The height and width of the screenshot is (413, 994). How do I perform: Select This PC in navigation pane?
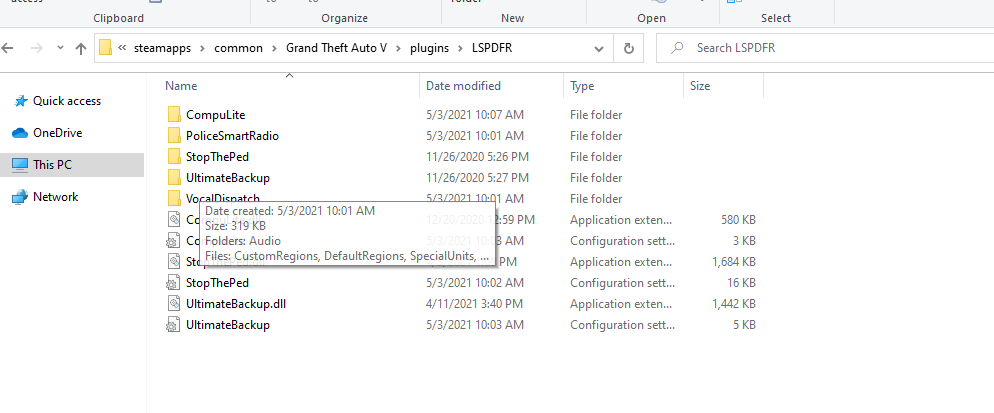52,165
